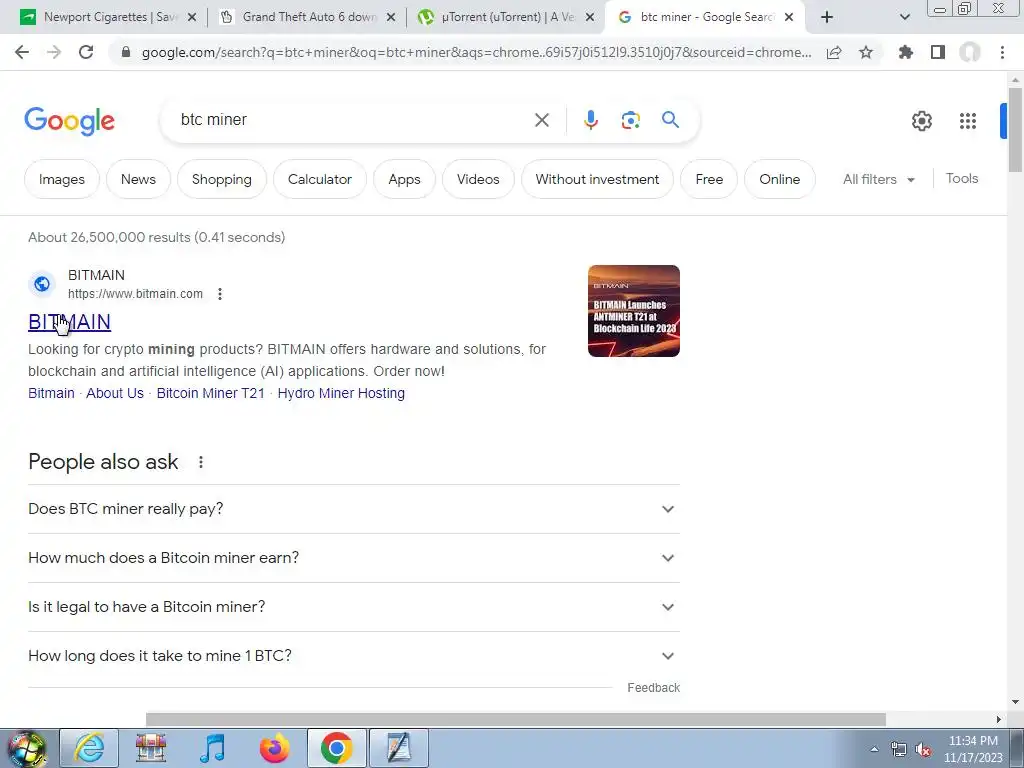
Task: Close the uTorrent tab
Action: (590, 18)
